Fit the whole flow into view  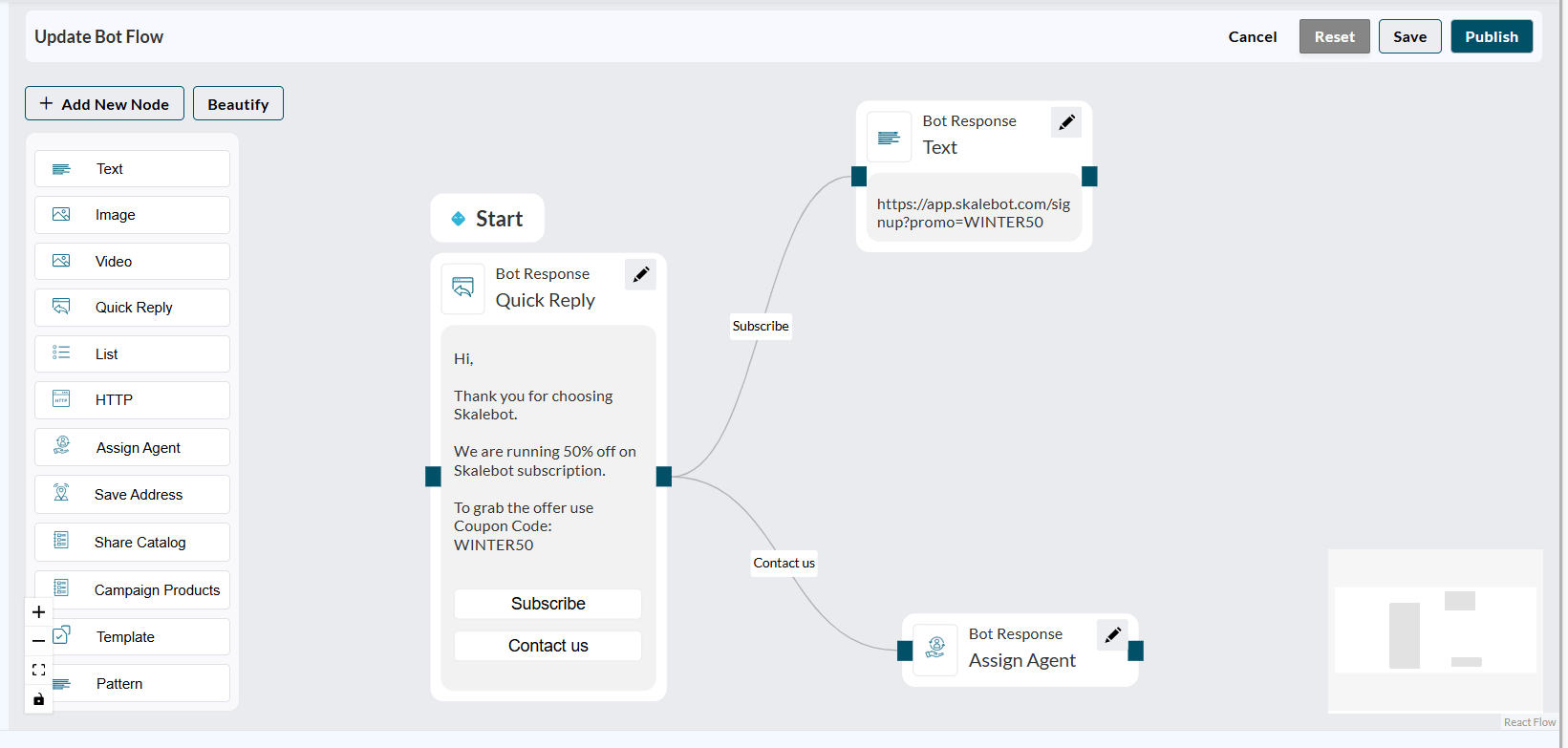point(38,670)
